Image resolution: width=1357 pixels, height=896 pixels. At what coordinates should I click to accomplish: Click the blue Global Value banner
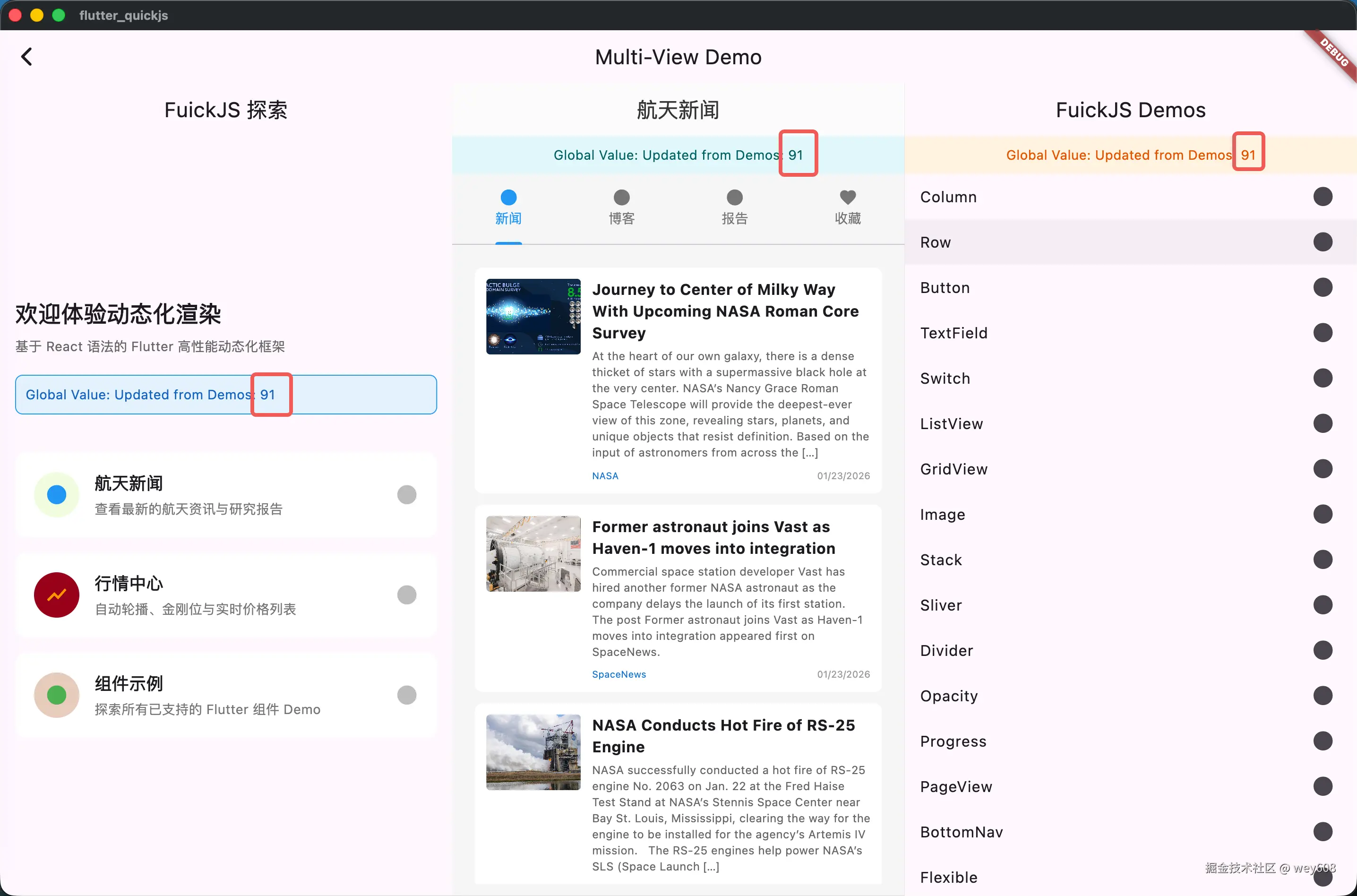point(226,394)
